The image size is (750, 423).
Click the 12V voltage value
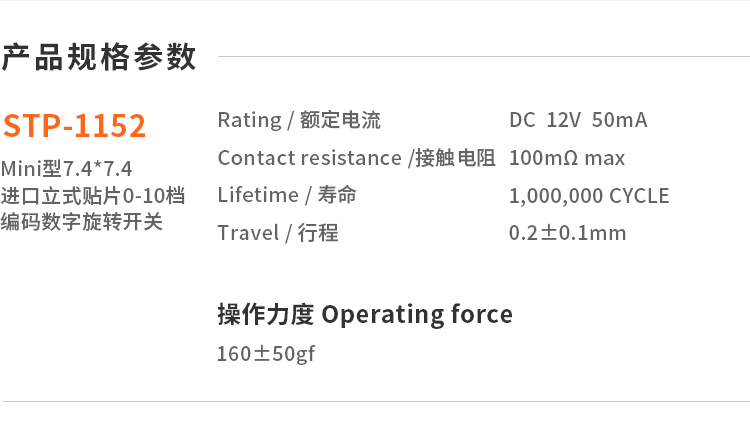pos(563,120)
